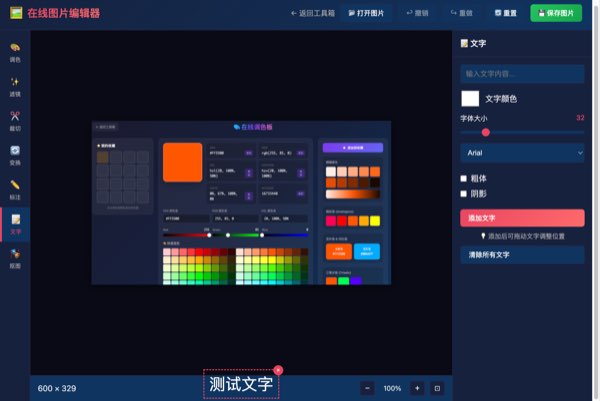Image resolution: width=600 pixels, height=401 pixels.
Task: Click 返回工具箱 back link
Action: [313, 13]
